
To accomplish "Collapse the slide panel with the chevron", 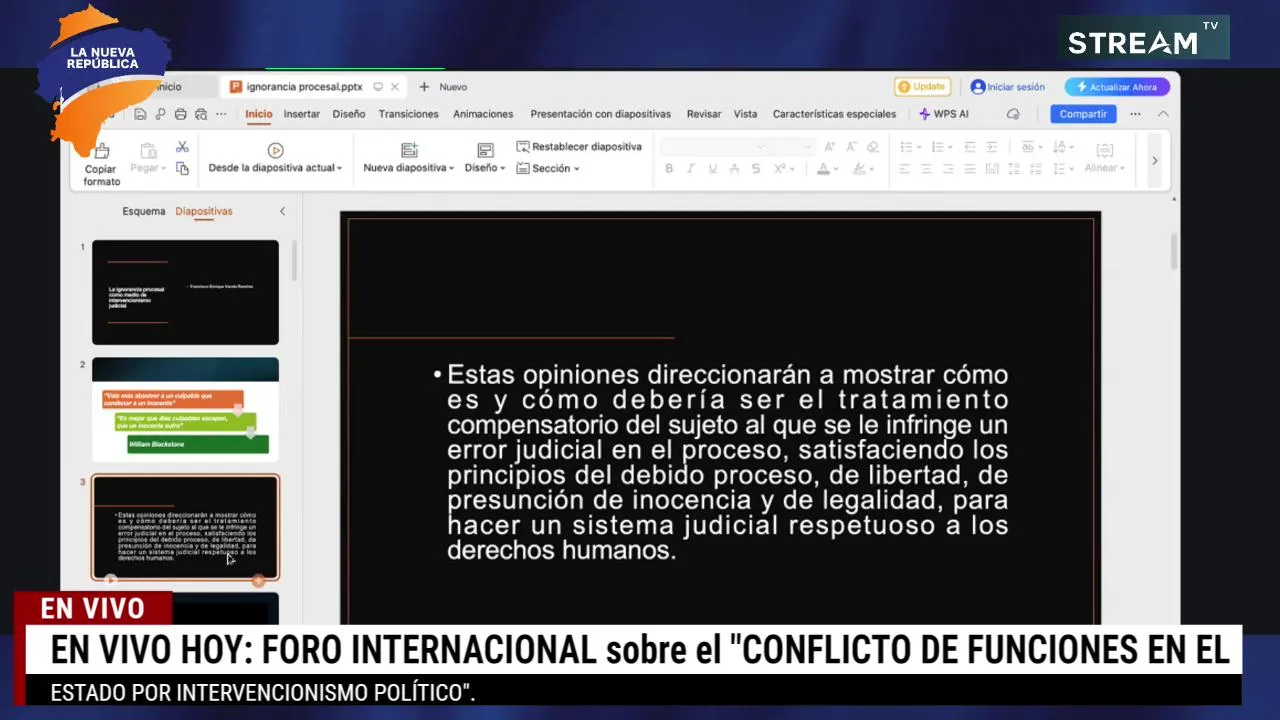I will [x=282, y=211].
